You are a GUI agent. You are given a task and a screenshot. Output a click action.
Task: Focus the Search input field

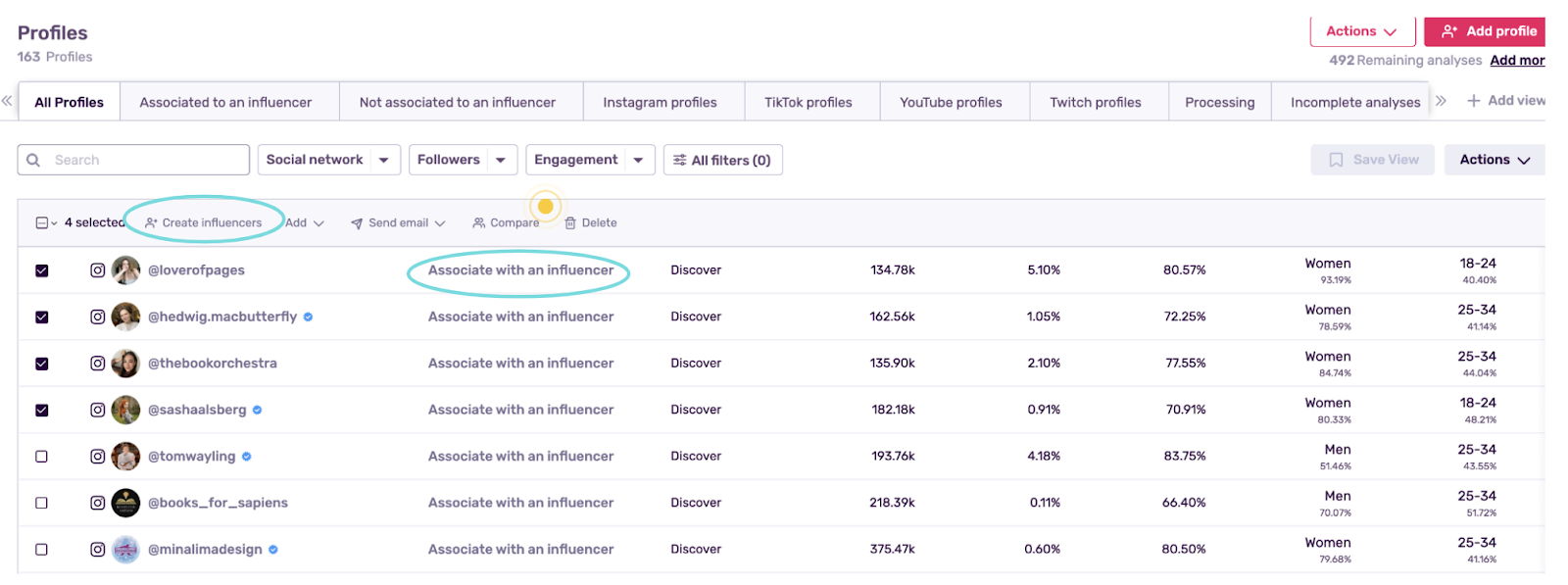[133, 160]
